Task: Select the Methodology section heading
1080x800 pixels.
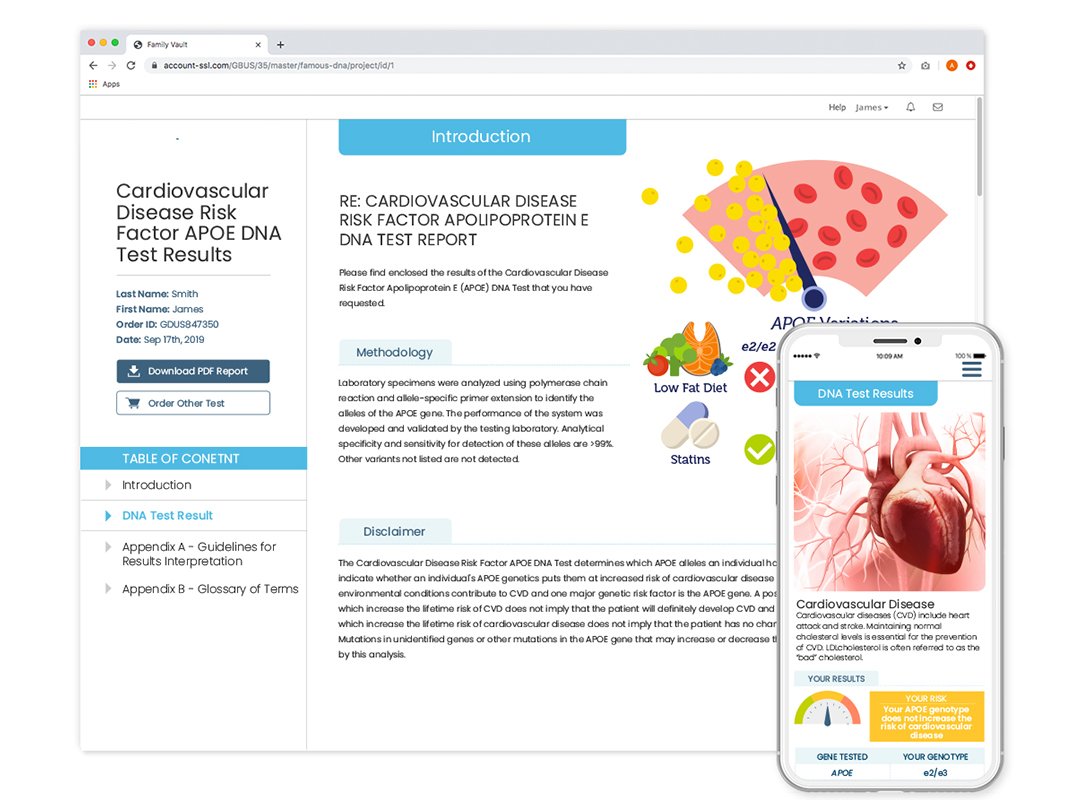Action: (x=395, y=352)
